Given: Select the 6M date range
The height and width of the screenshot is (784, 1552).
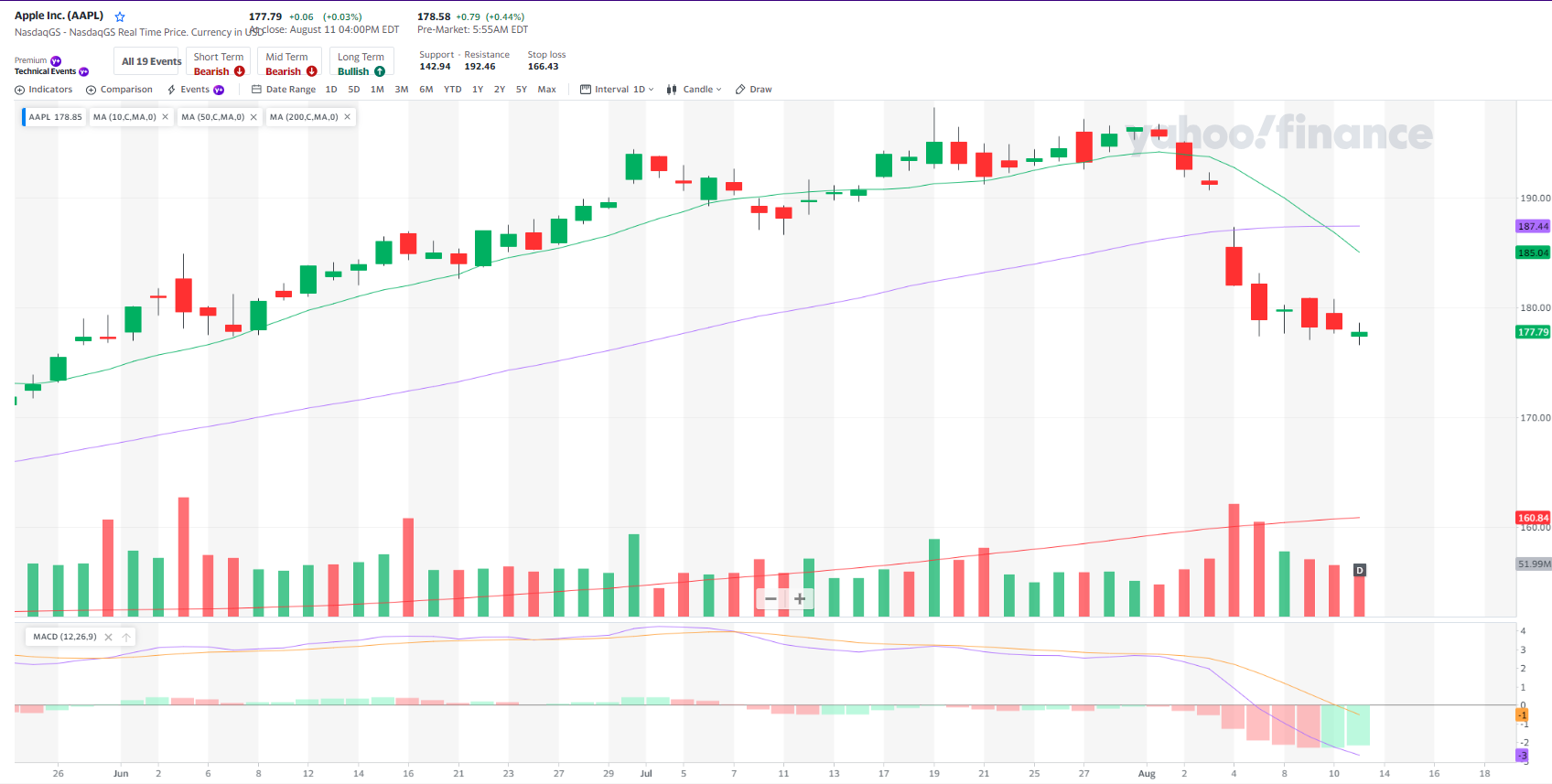Looking at the screenshot, I should point(426,90).
